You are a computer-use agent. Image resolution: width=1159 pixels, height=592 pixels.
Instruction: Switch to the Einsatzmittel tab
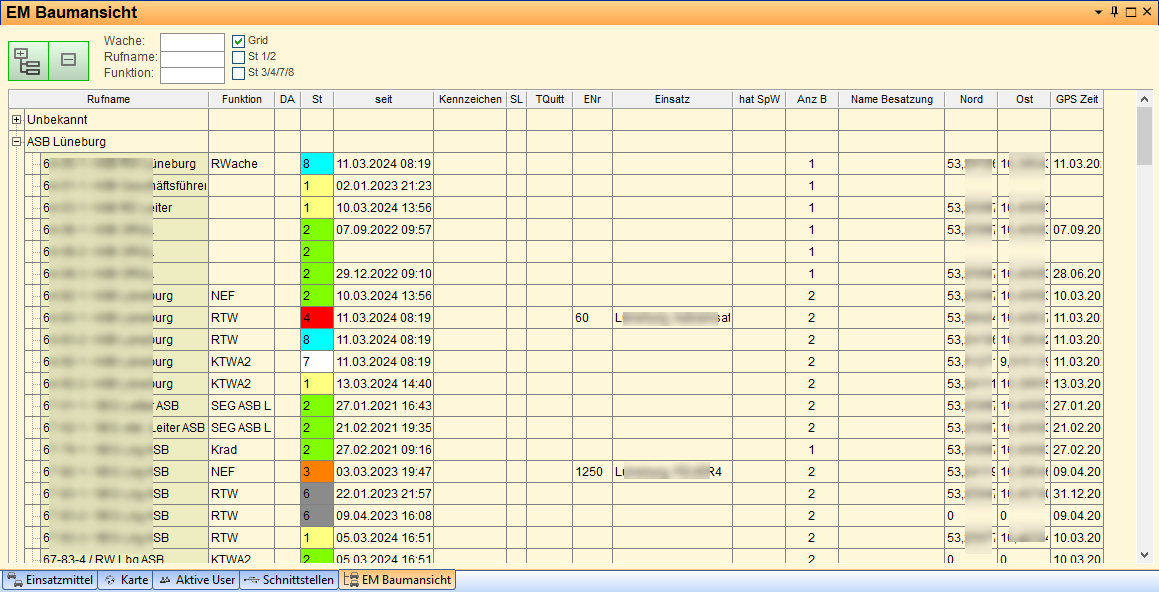coord(50,580)
